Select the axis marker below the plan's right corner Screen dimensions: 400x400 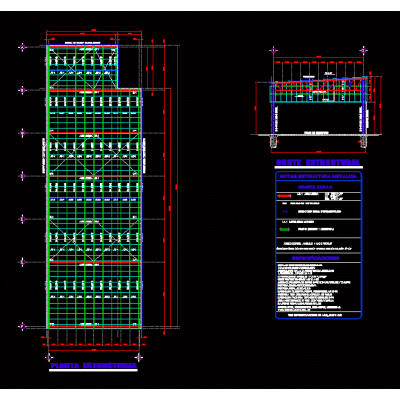point(139,357)
